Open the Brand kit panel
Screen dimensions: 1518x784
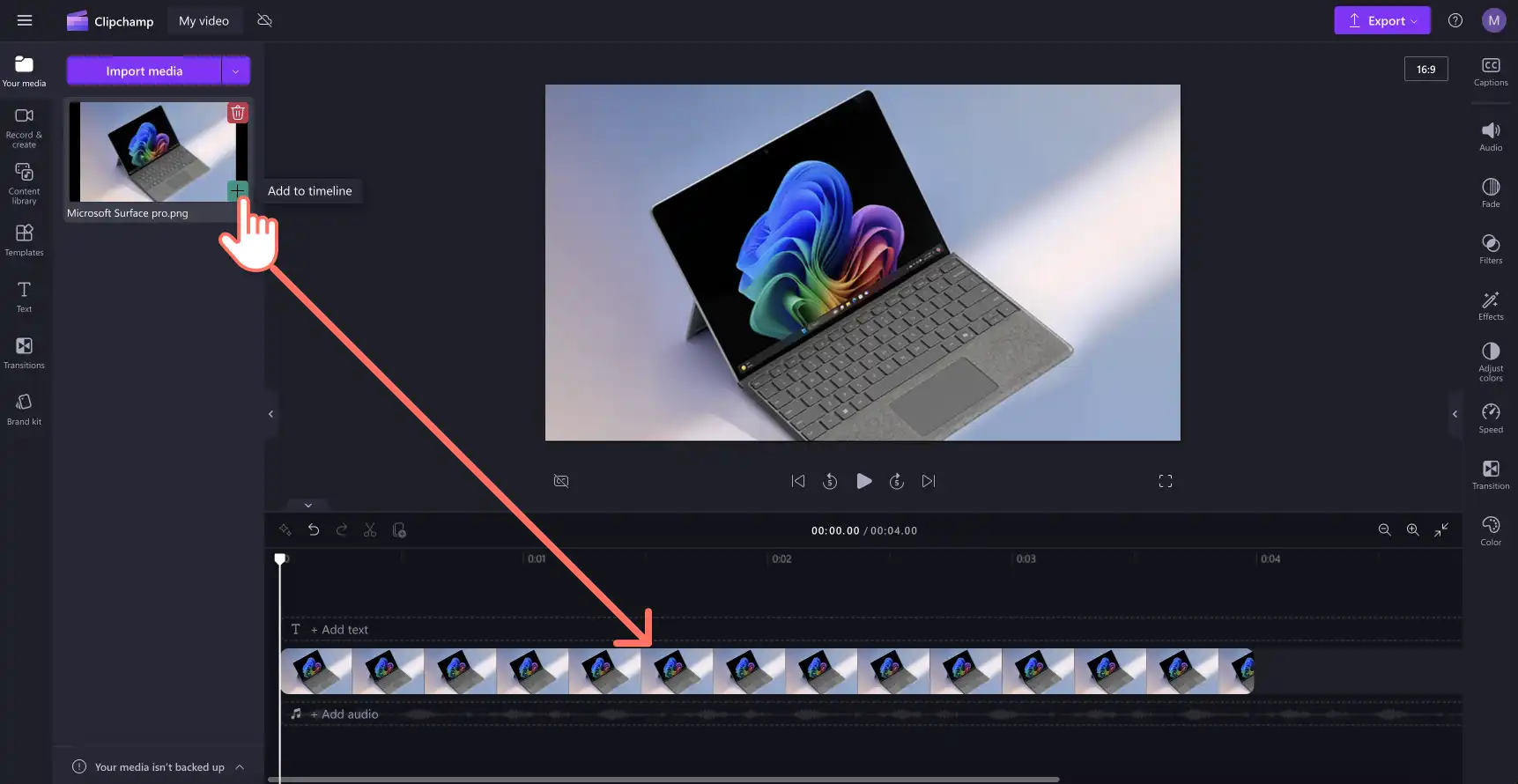click(x=24, y=410)
